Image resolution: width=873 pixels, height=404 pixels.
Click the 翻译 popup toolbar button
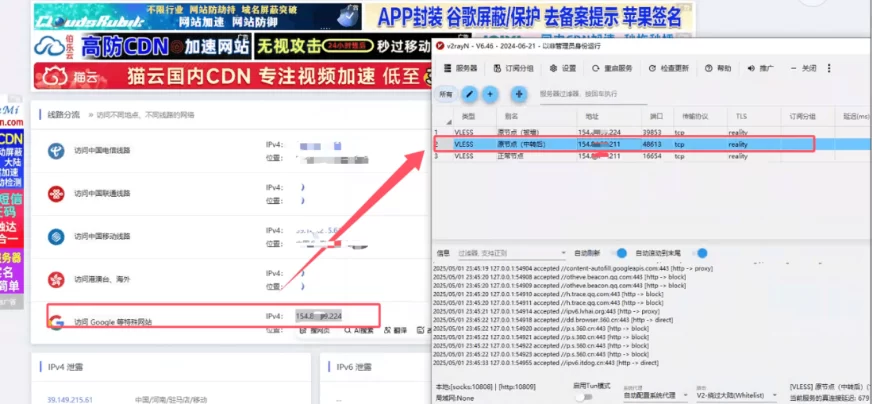[x=395, y=331]
